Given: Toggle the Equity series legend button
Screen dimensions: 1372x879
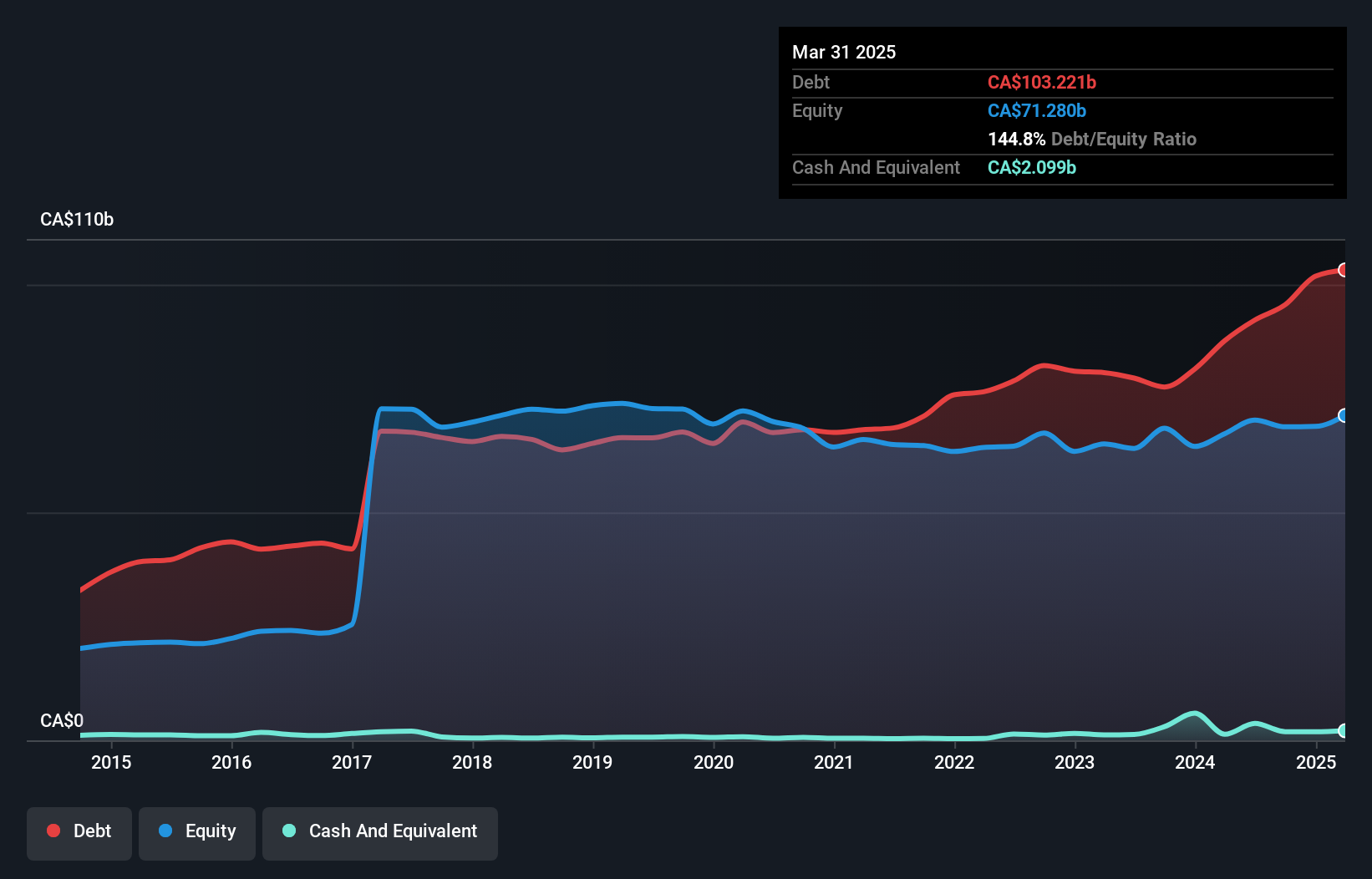Looking at the screenshot, I should 197,833.
